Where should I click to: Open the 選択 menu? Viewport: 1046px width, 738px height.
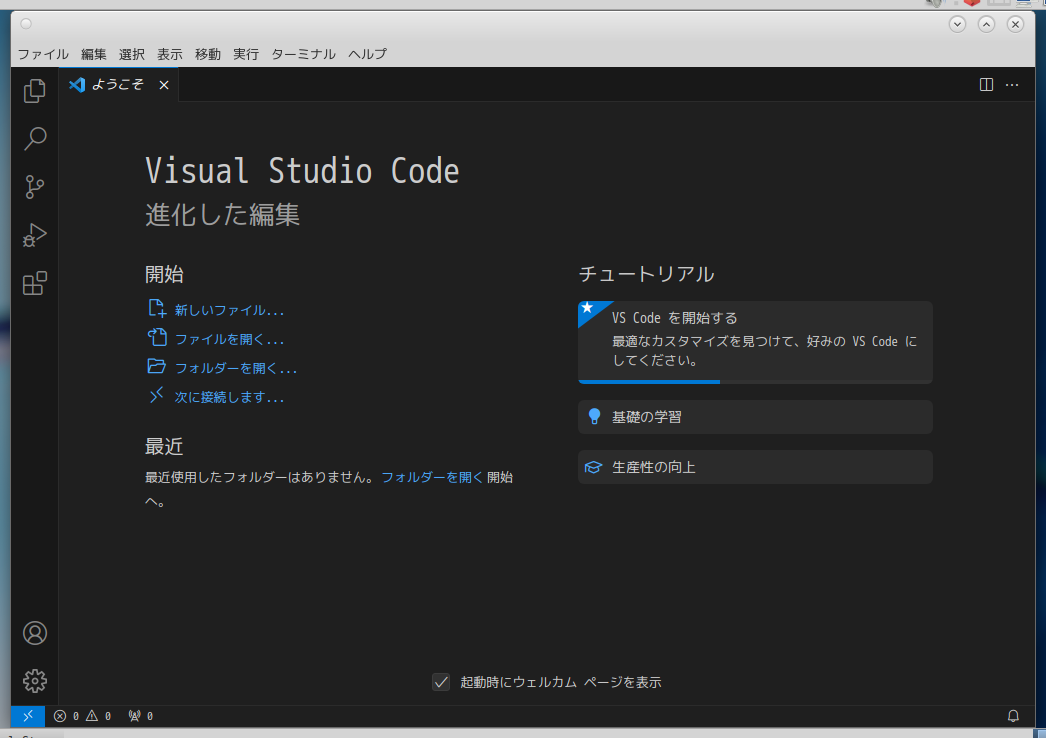click(131, 54)
